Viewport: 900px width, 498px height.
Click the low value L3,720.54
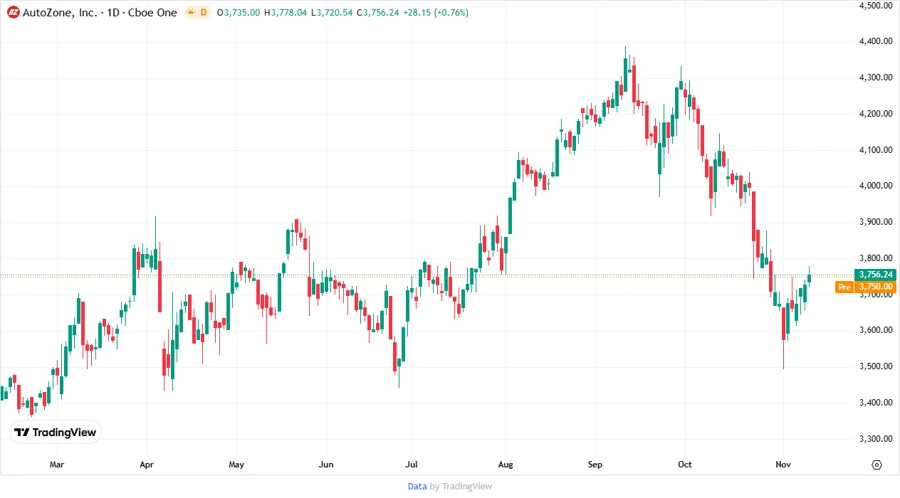332,13
